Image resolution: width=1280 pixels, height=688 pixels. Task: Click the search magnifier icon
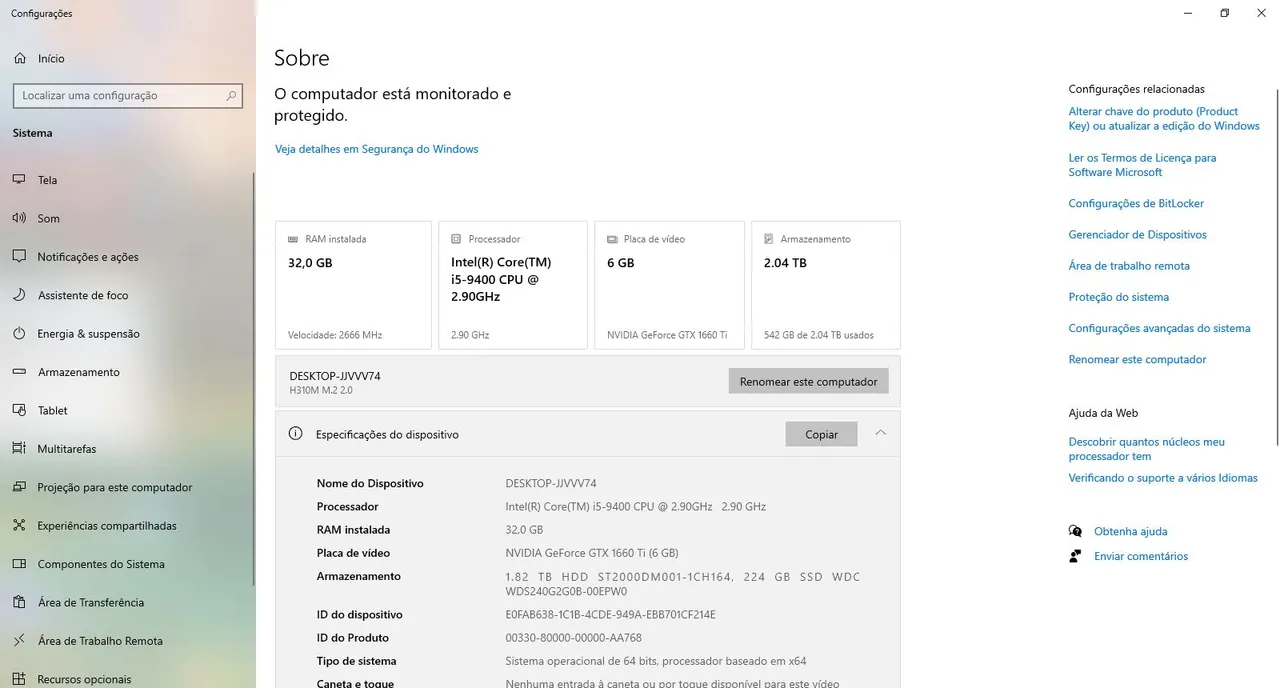coord(231,96)
